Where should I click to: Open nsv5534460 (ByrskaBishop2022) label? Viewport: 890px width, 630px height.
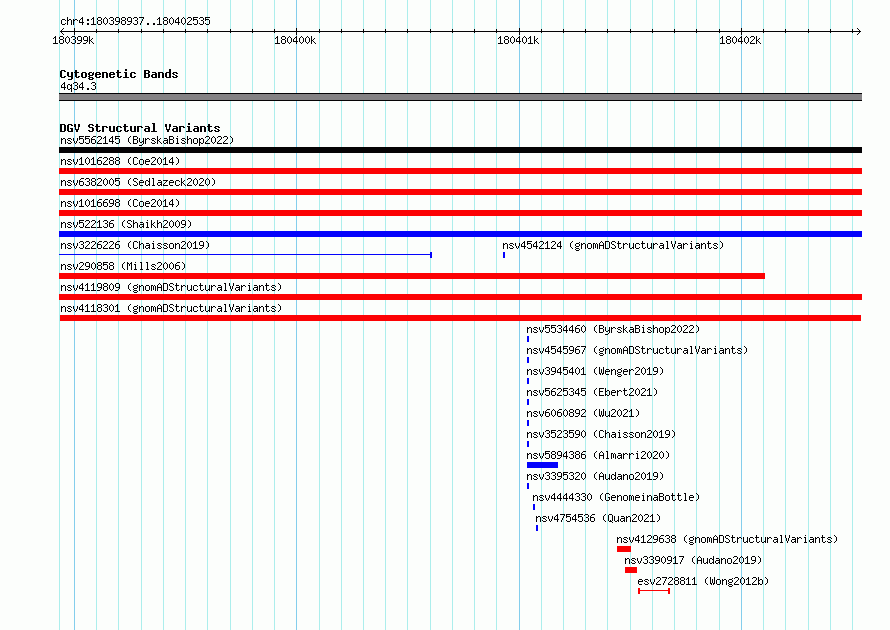tap(613, 329)
